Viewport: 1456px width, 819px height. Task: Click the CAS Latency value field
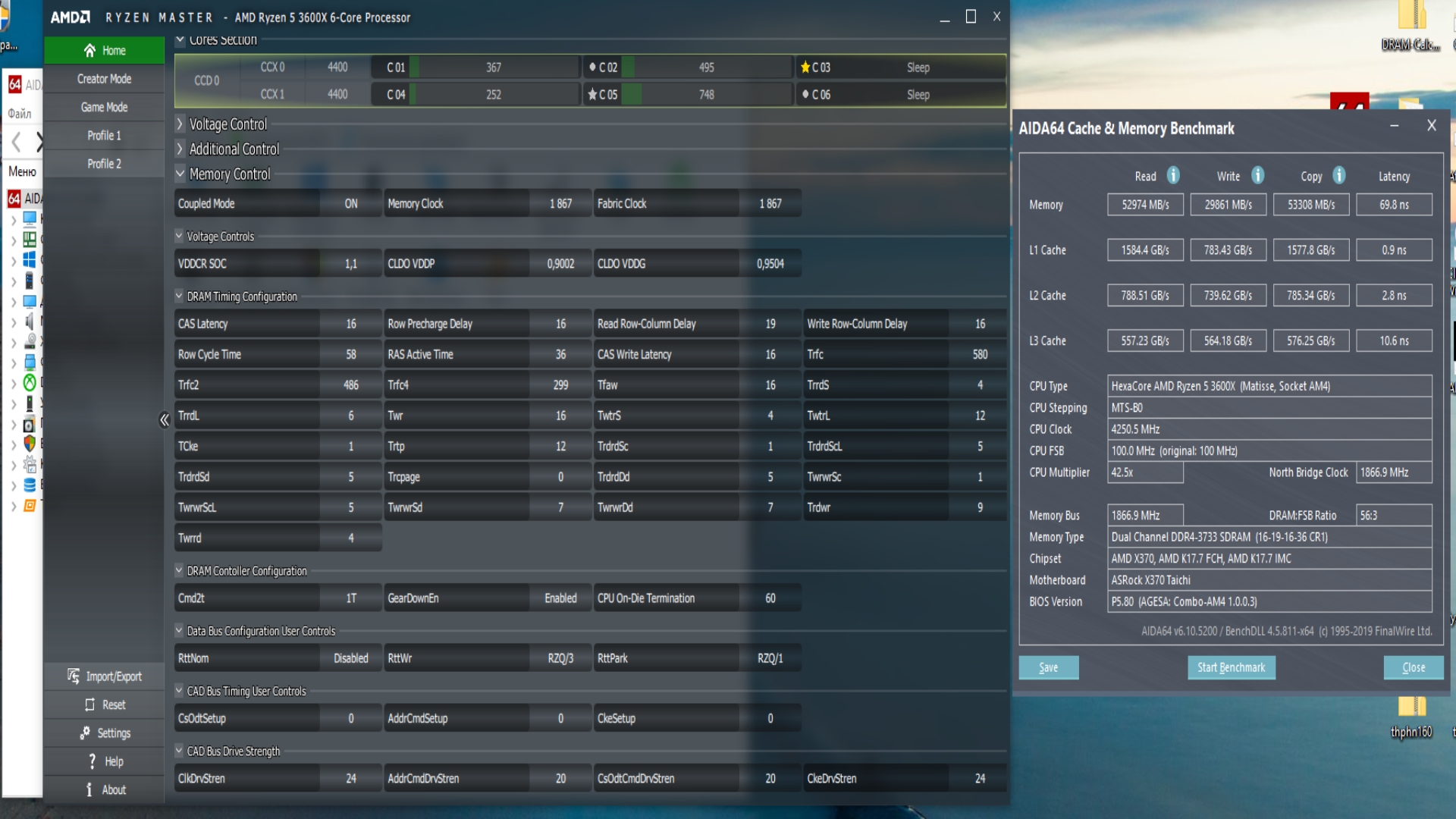[350, 324]
